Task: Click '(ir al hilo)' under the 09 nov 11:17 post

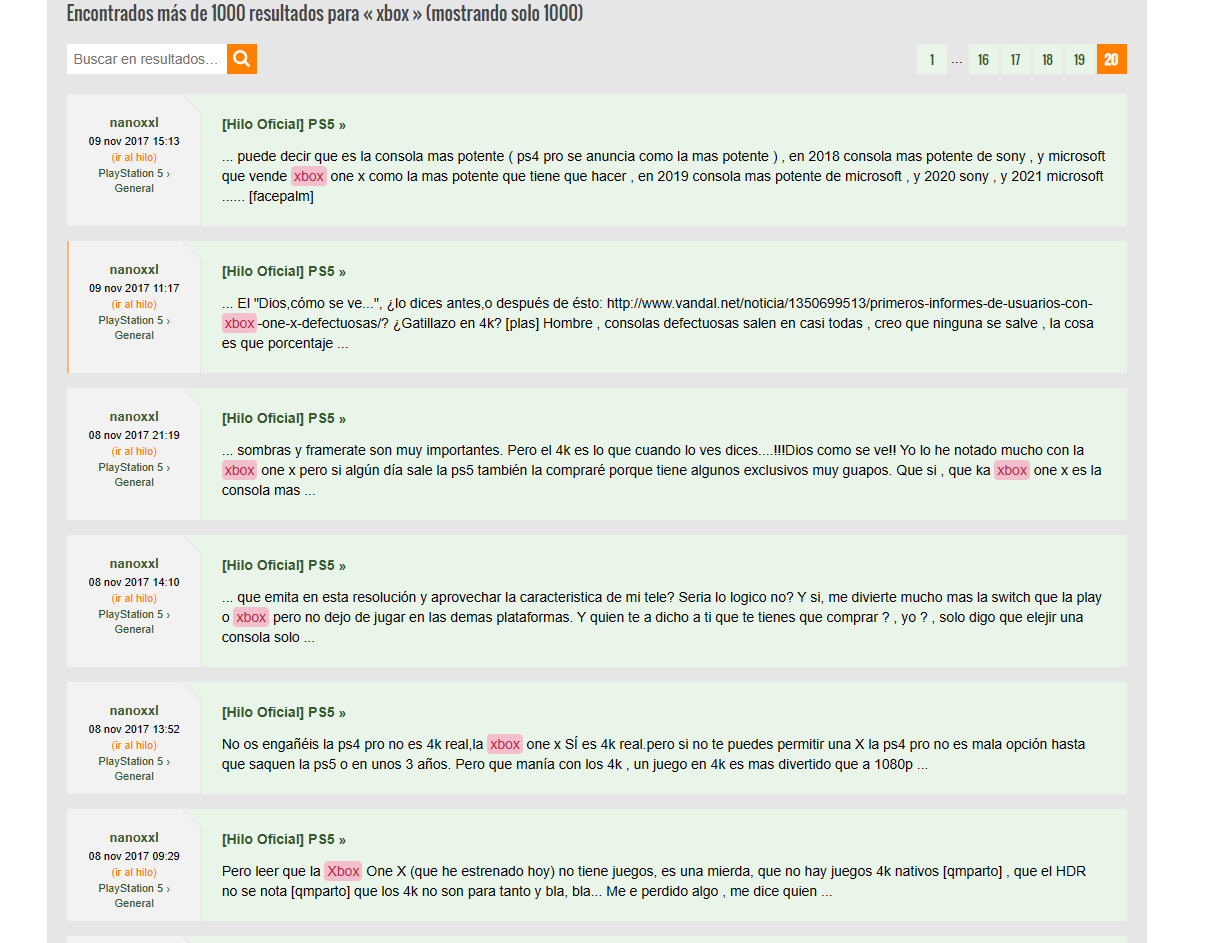Action: 134,304
